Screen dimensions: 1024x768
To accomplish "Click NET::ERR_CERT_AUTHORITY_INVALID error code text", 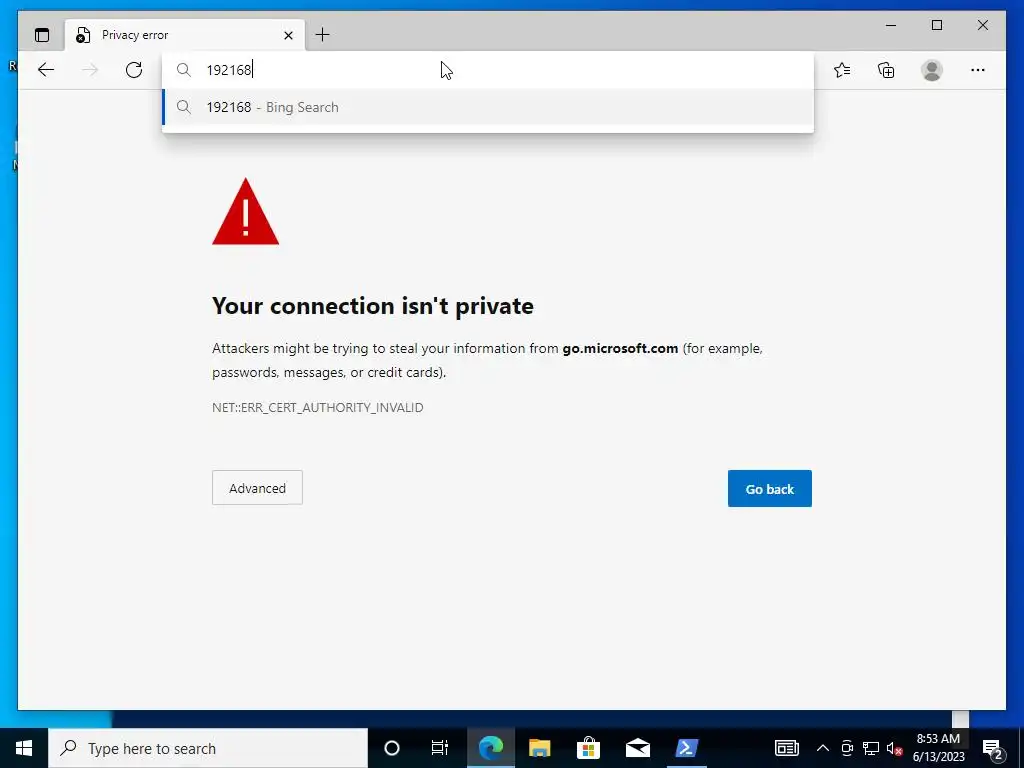I will 317,408.
